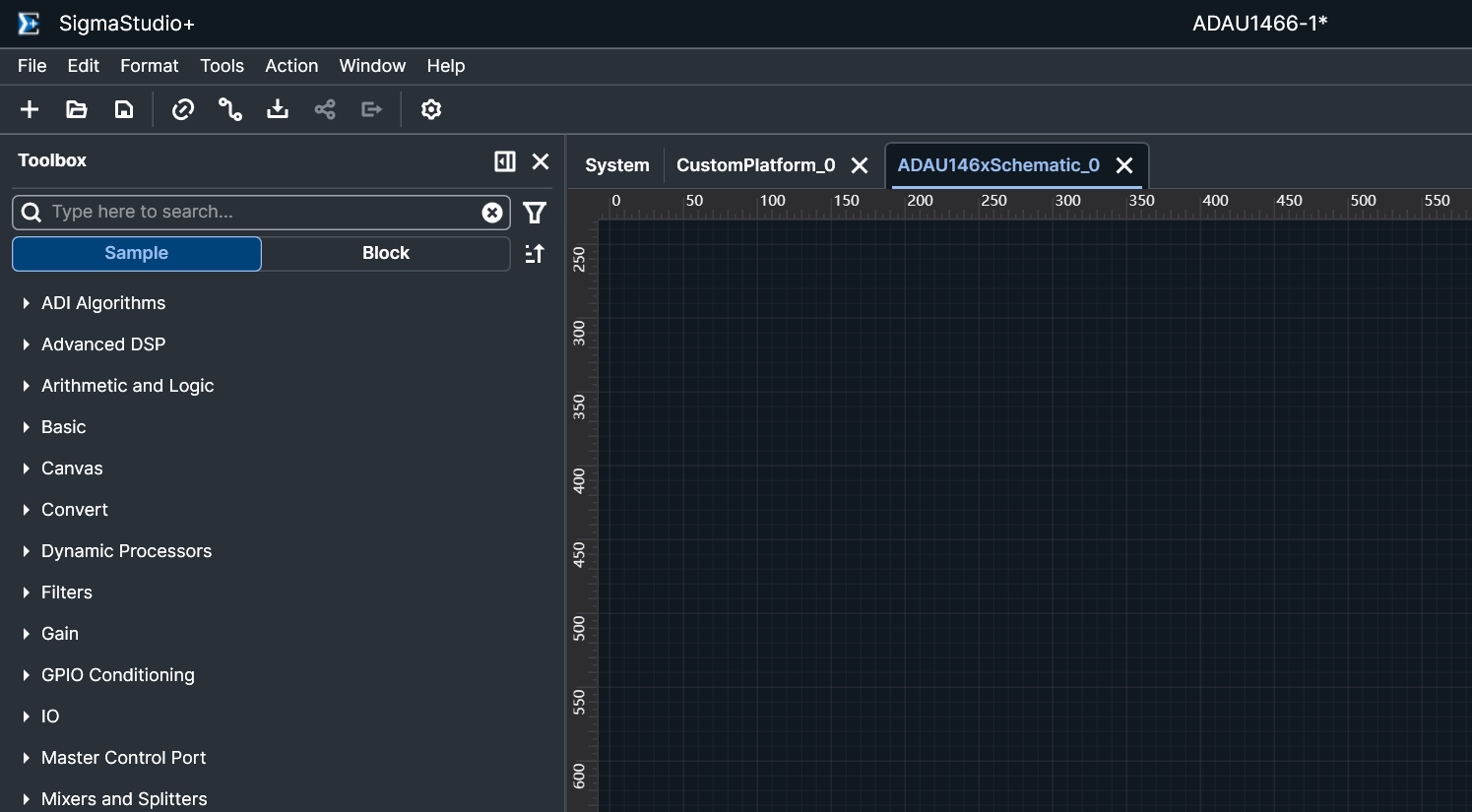Click the ADAU1466-1* project title
This screenshot has height=812, width=1472.
pos(1260,24)
